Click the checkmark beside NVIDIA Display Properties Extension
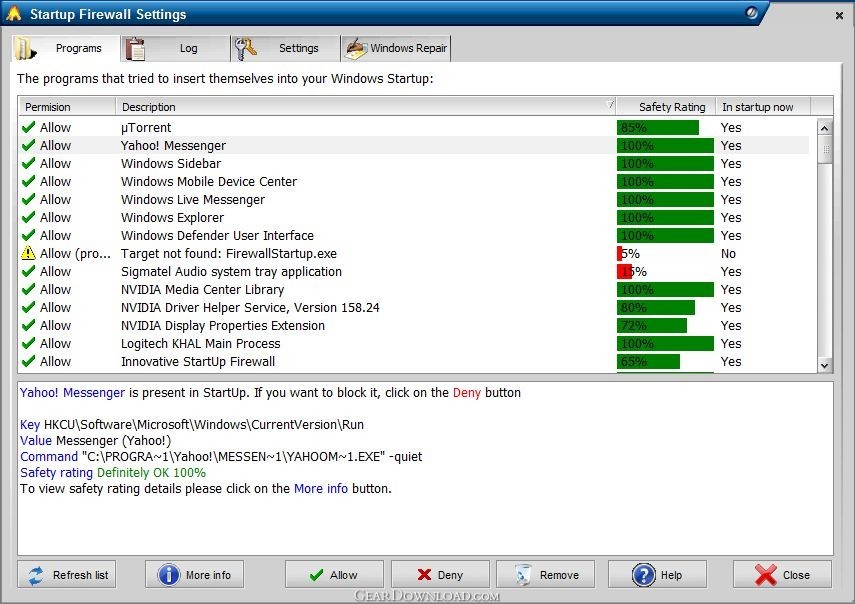The width and height of the screenshot is (855, 604). tap(28, 325)
